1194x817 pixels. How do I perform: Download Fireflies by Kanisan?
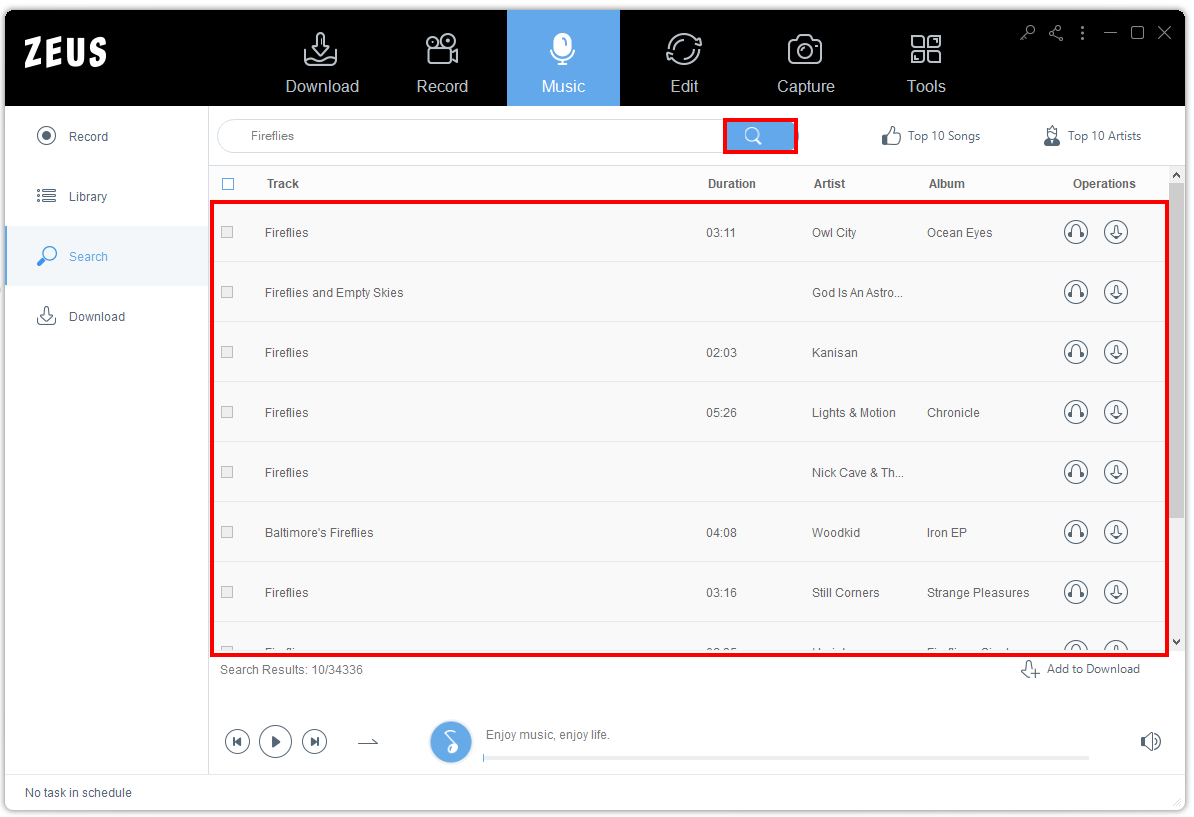tap(1116, 352)
